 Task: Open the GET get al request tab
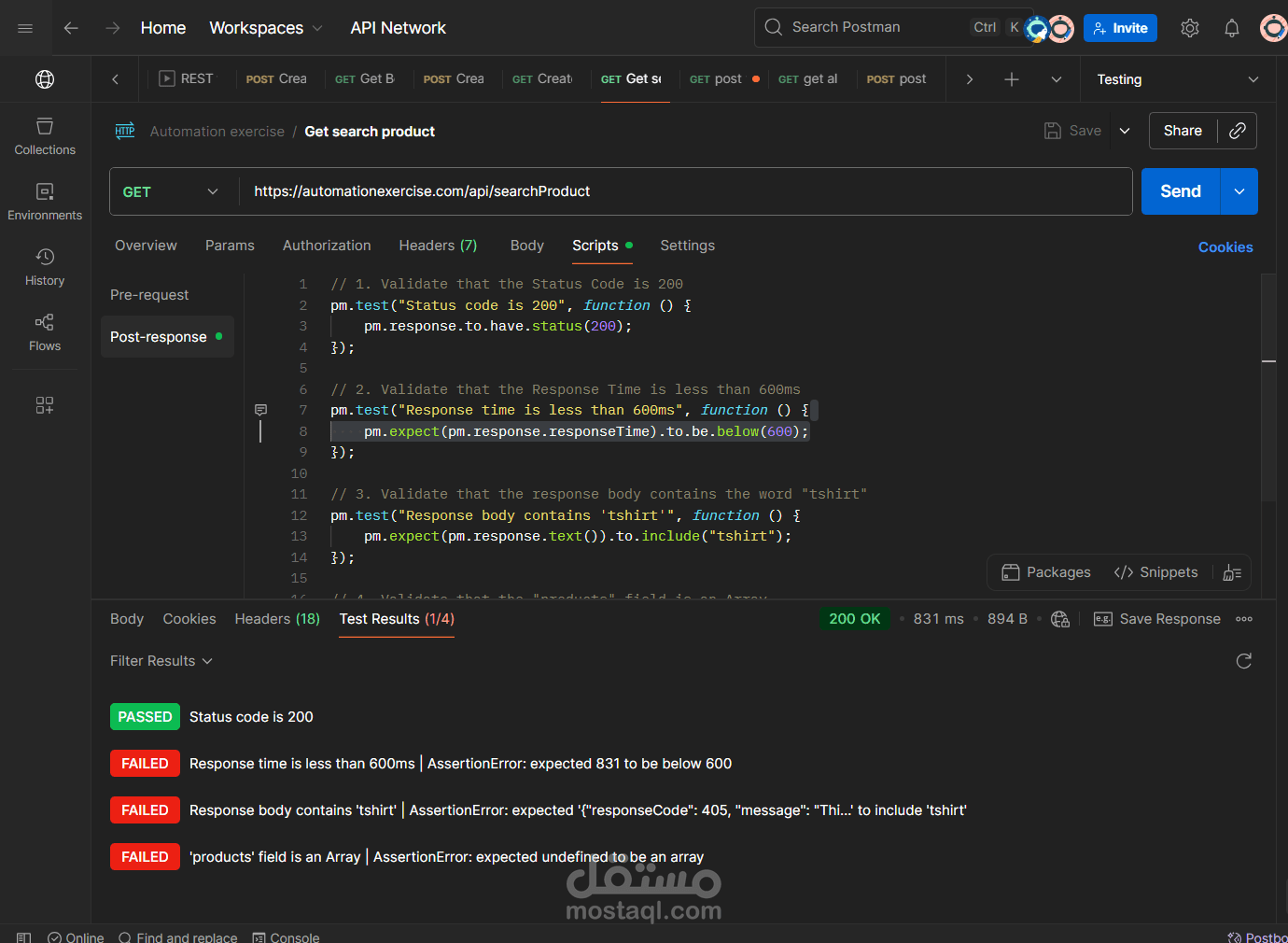click(807, 79)
